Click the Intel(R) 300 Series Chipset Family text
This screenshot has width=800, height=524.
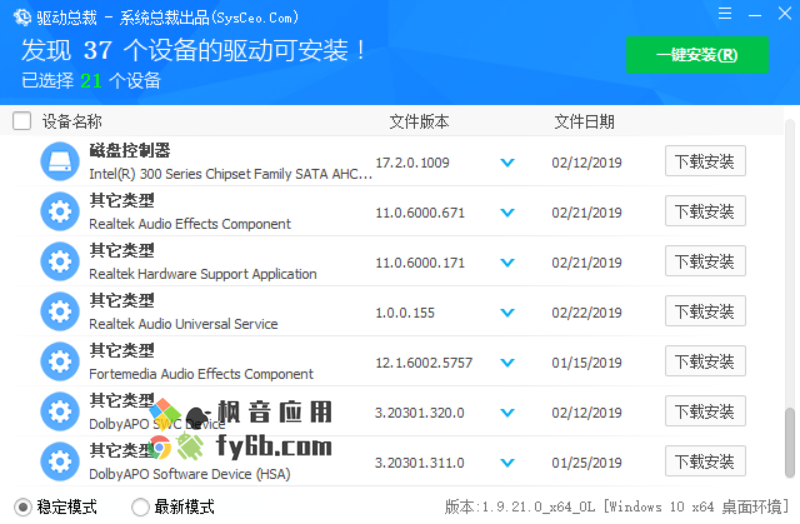pos(231,174)
